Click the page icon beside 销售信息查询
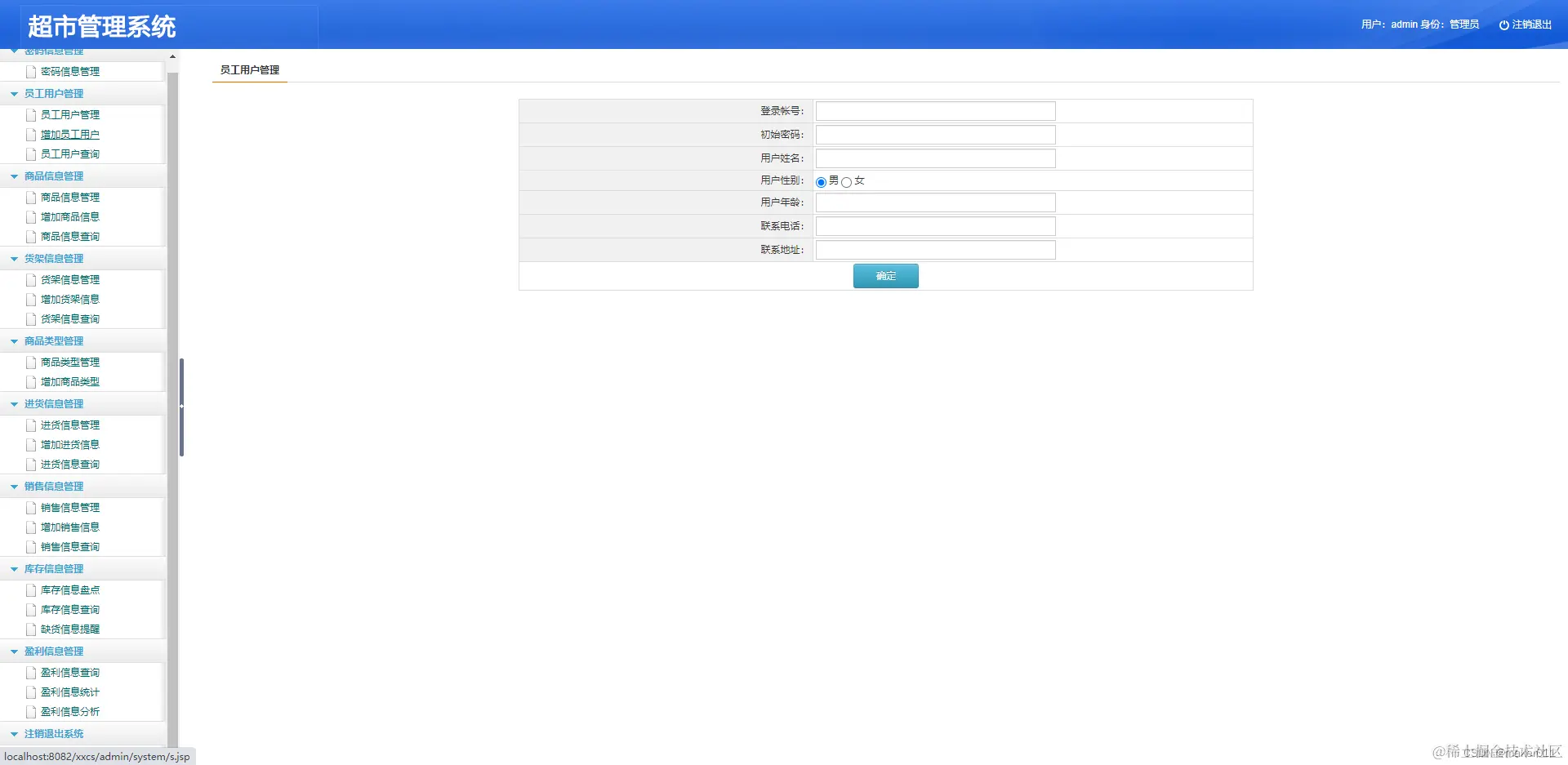Viewport: 1568px width, 765px height. pos(31,547)
